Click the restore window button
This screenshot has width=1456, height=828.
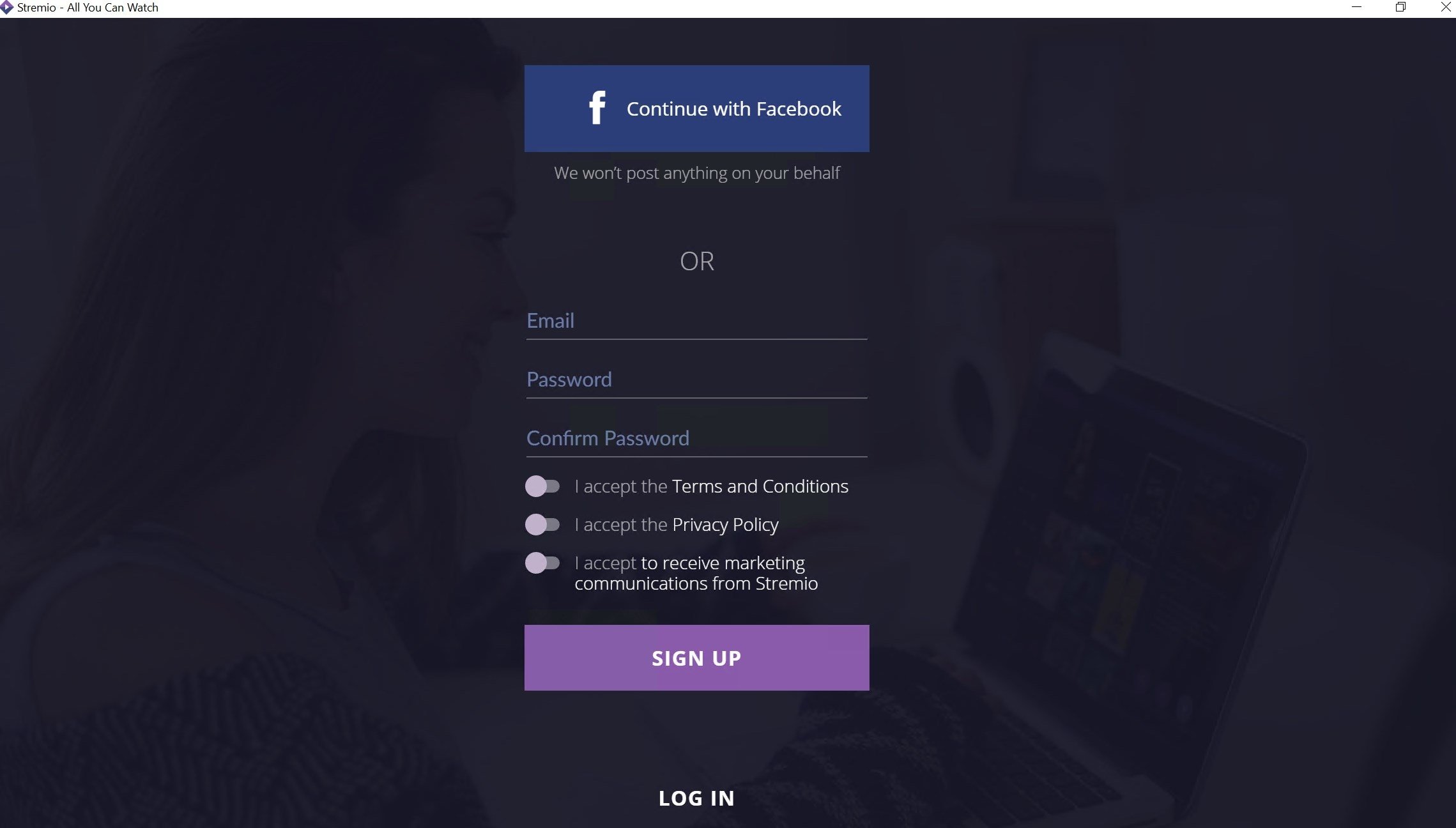1401,7
